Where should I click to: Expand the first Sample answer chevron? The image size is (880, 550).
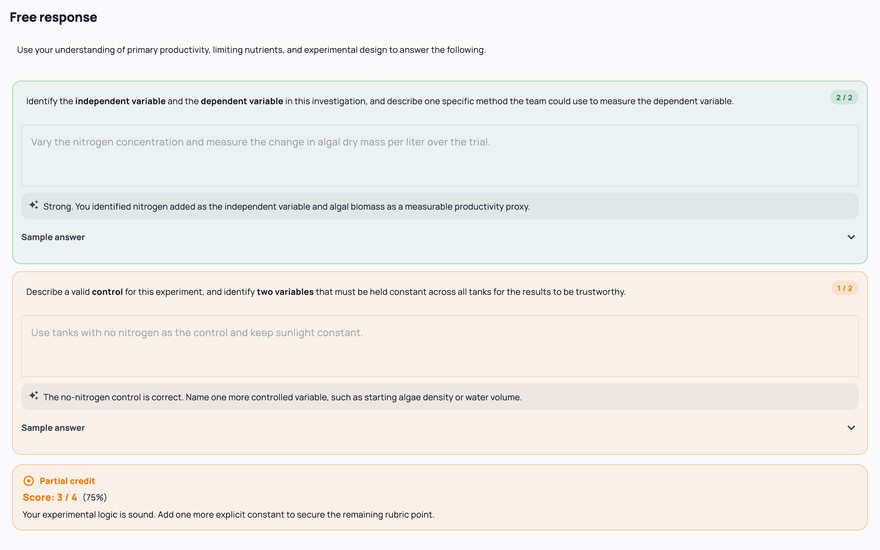(x=851, y=237)
